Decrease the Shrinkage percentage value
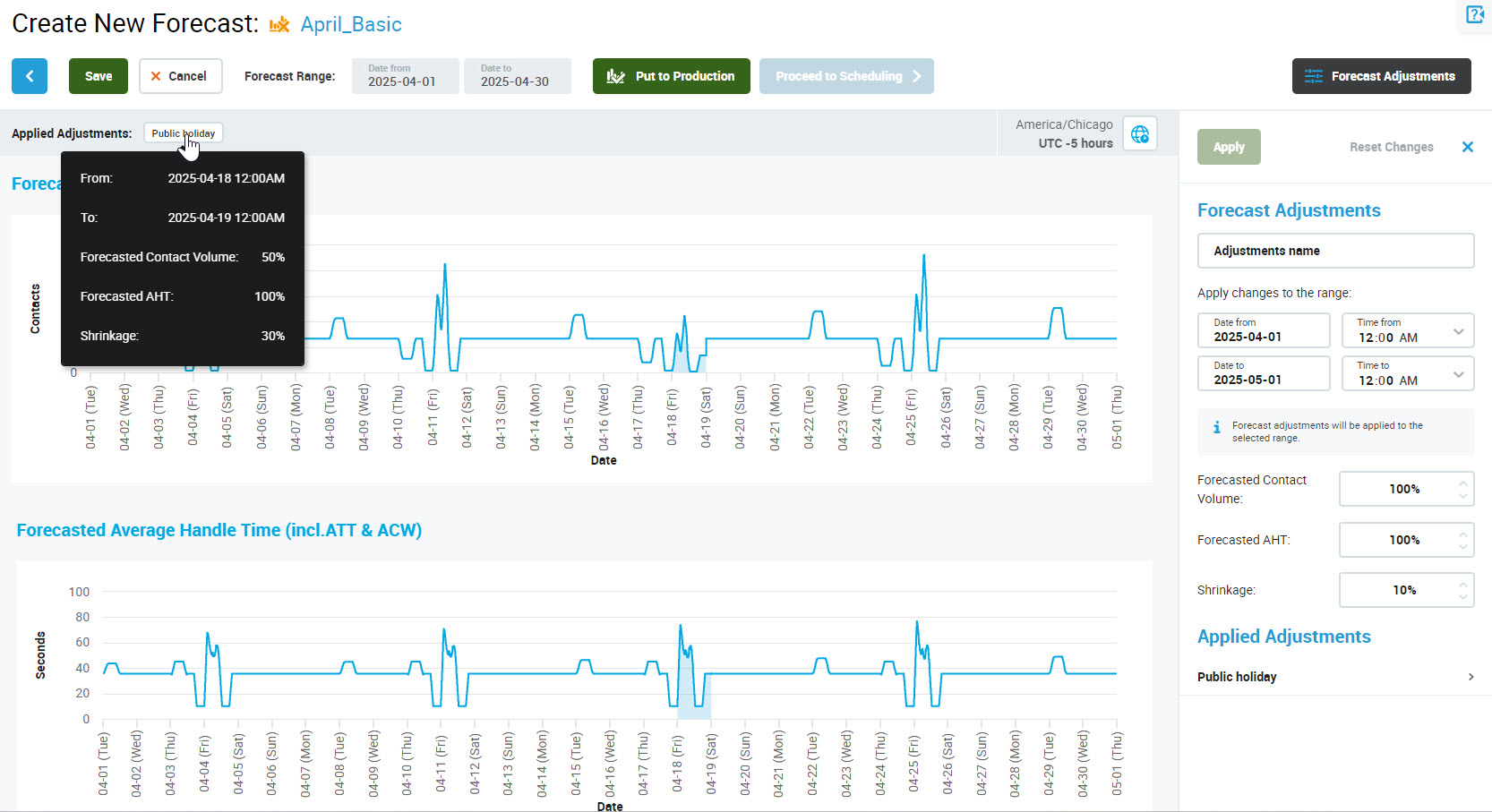 1462,596
